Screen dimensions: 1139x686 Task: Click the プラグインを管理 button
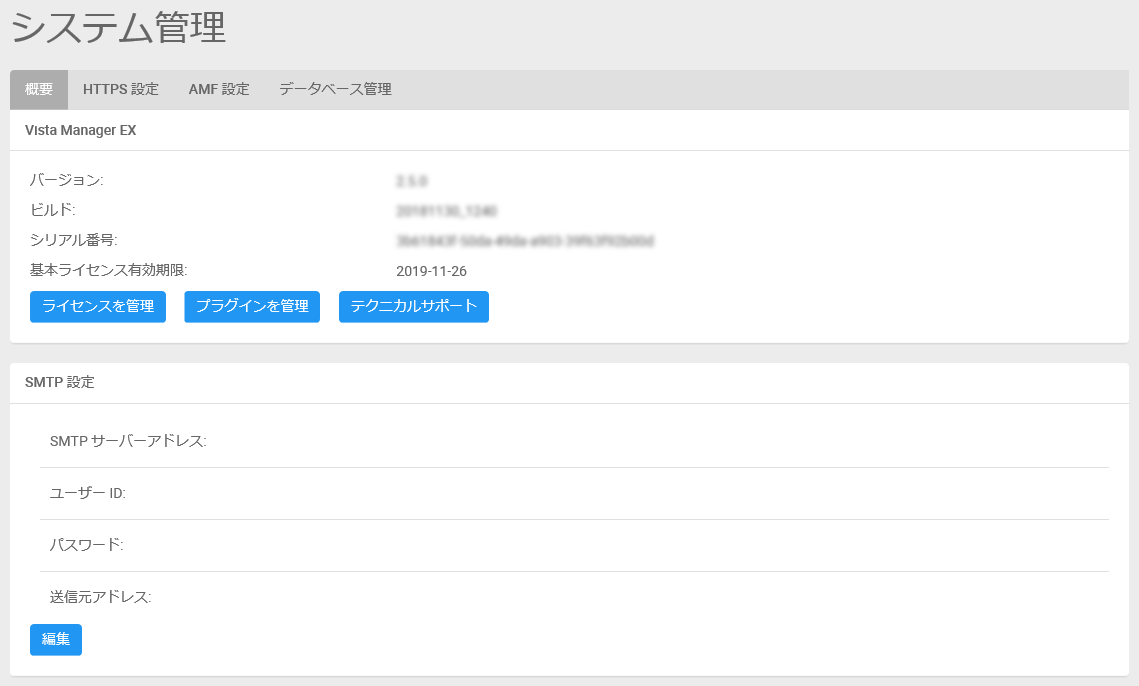(252, 307)
